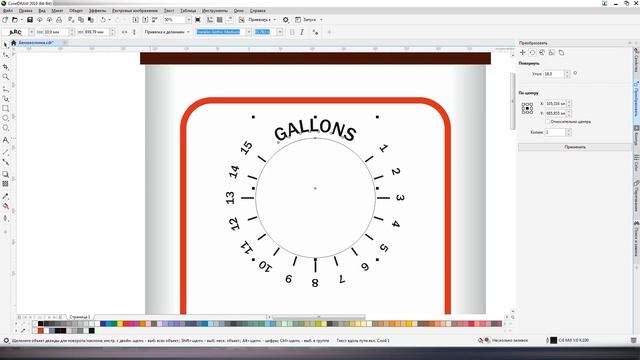Select the Eyedropper tool in the toolbox

(x=5, y=196)
